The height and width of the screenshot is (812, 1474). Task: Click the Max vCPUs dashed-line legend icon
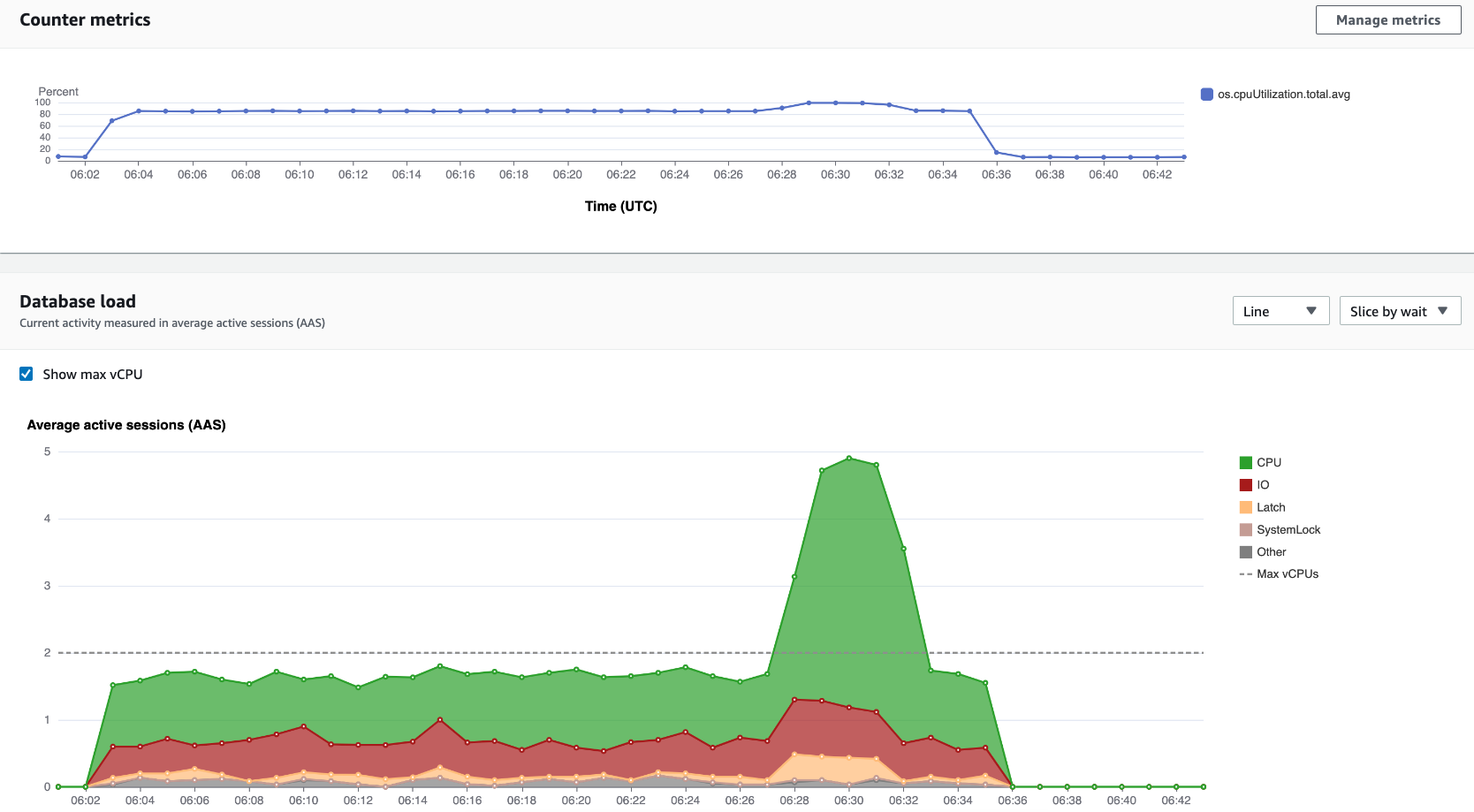[1246, 573]
